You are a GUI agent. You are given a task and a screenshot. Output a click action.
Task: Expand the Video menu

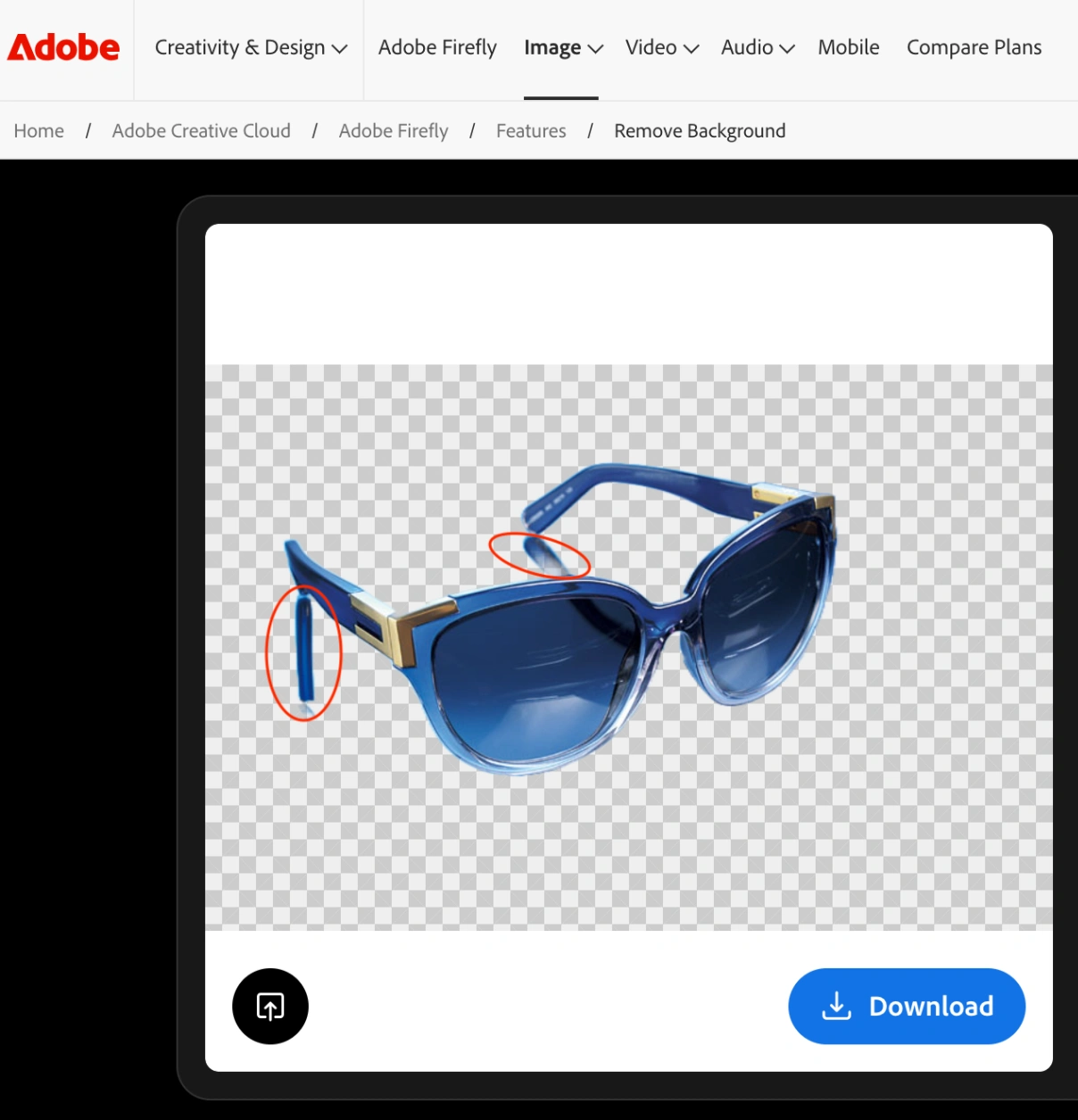tap(661, 48)
